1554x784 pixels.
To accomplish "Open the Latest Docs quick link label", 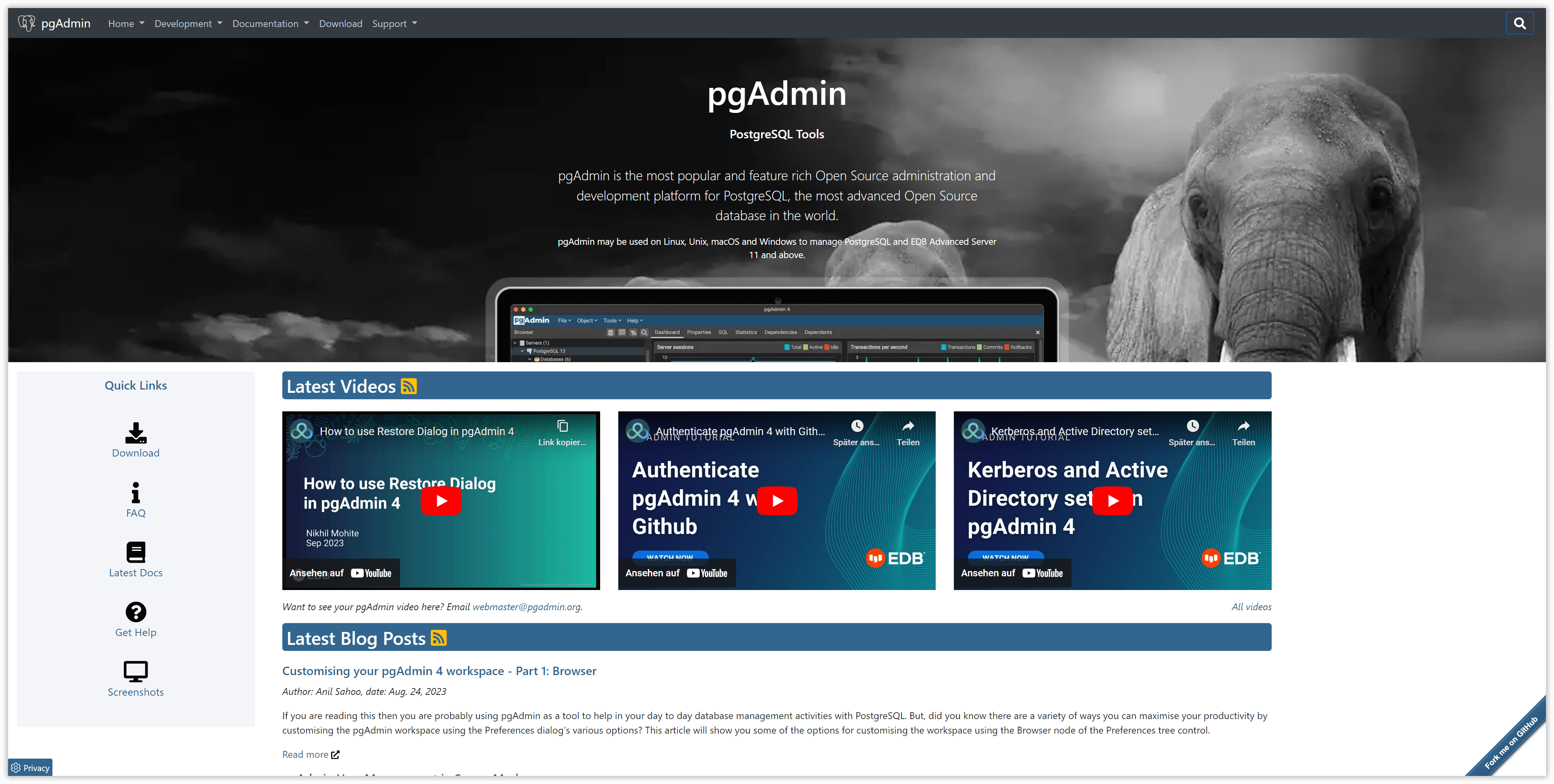I will point(136,572).
